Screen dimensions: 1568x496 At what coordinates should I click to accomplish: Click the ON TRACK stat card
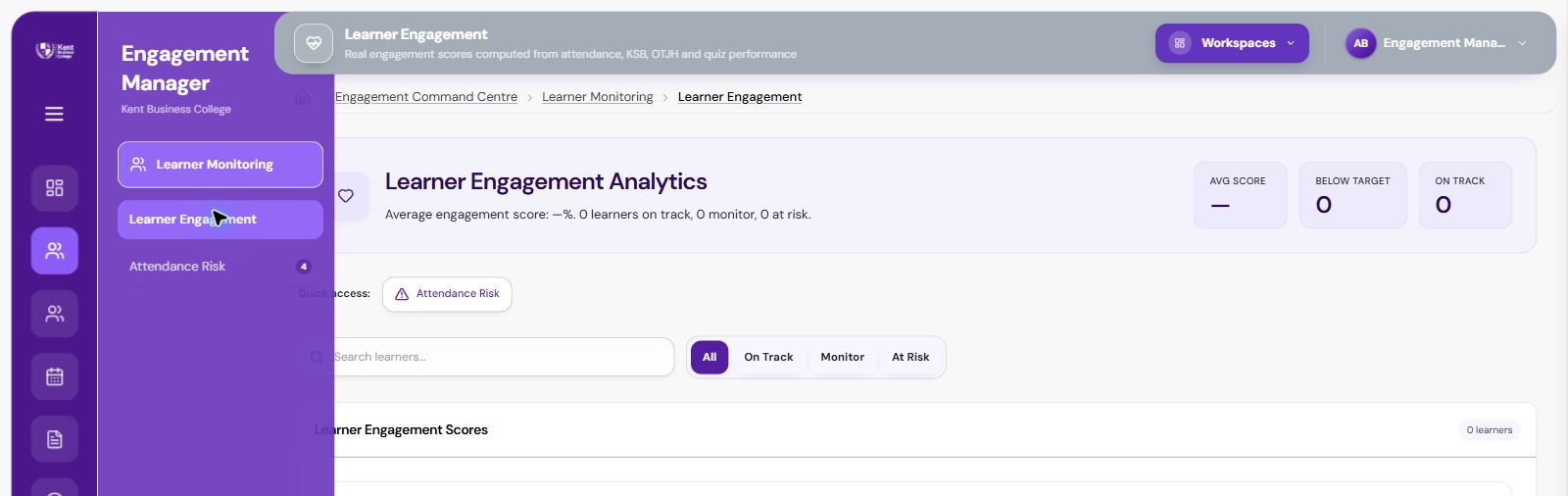coord(1465,195)
